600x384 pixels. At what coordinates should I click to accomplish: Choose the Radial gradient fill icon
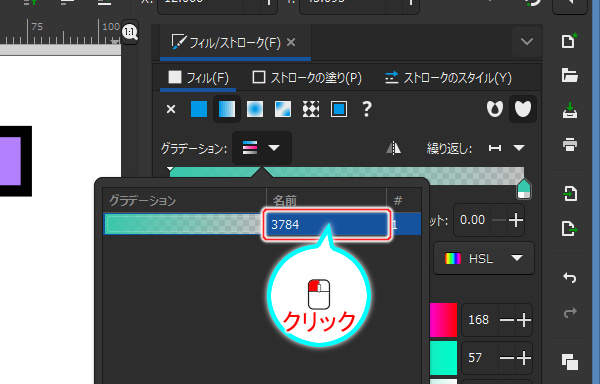coord(255,109)
